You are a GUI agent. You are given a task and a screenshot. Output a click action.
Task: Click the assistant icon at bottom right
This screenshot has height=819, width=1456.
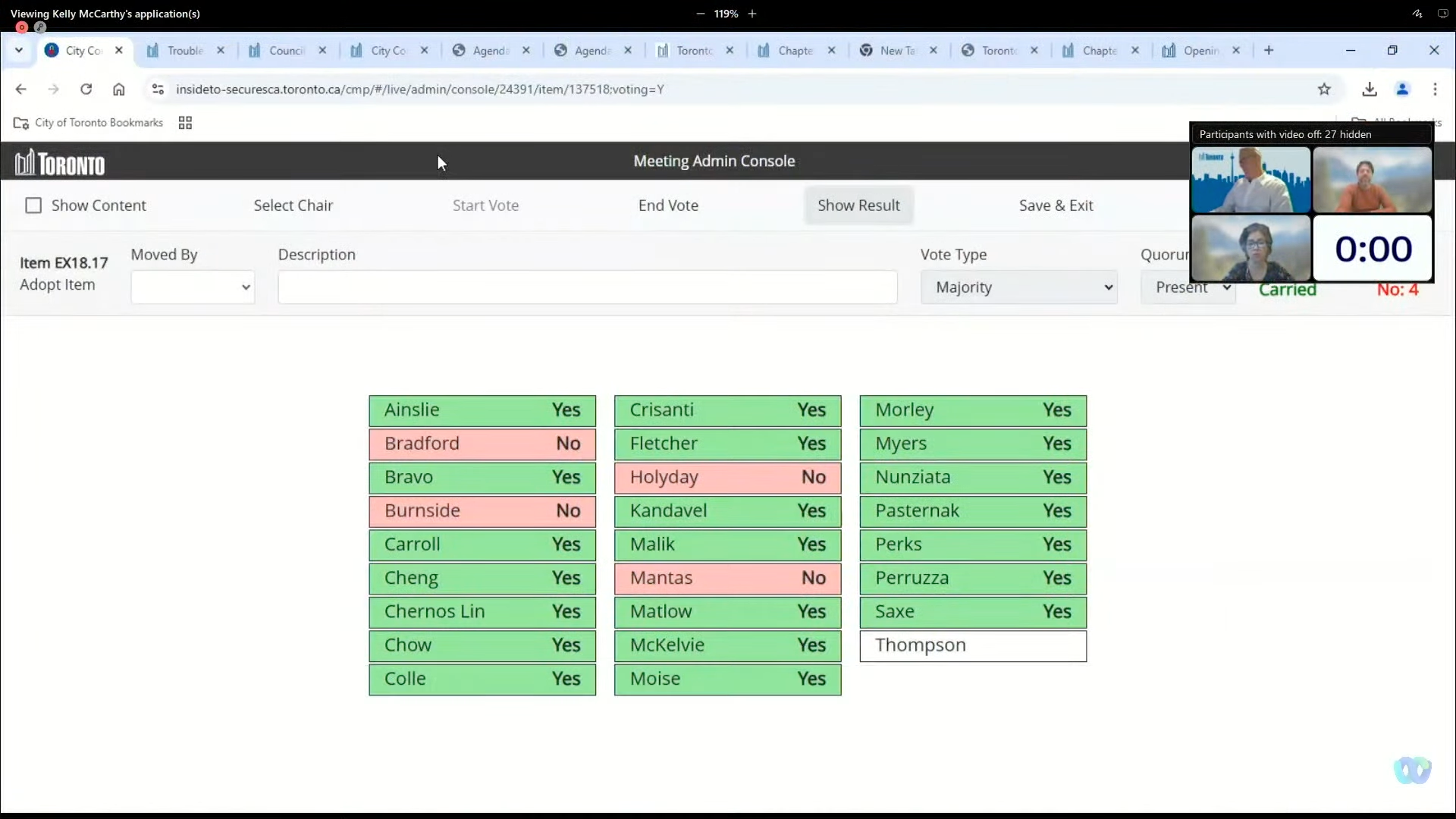pos(1412,770)
